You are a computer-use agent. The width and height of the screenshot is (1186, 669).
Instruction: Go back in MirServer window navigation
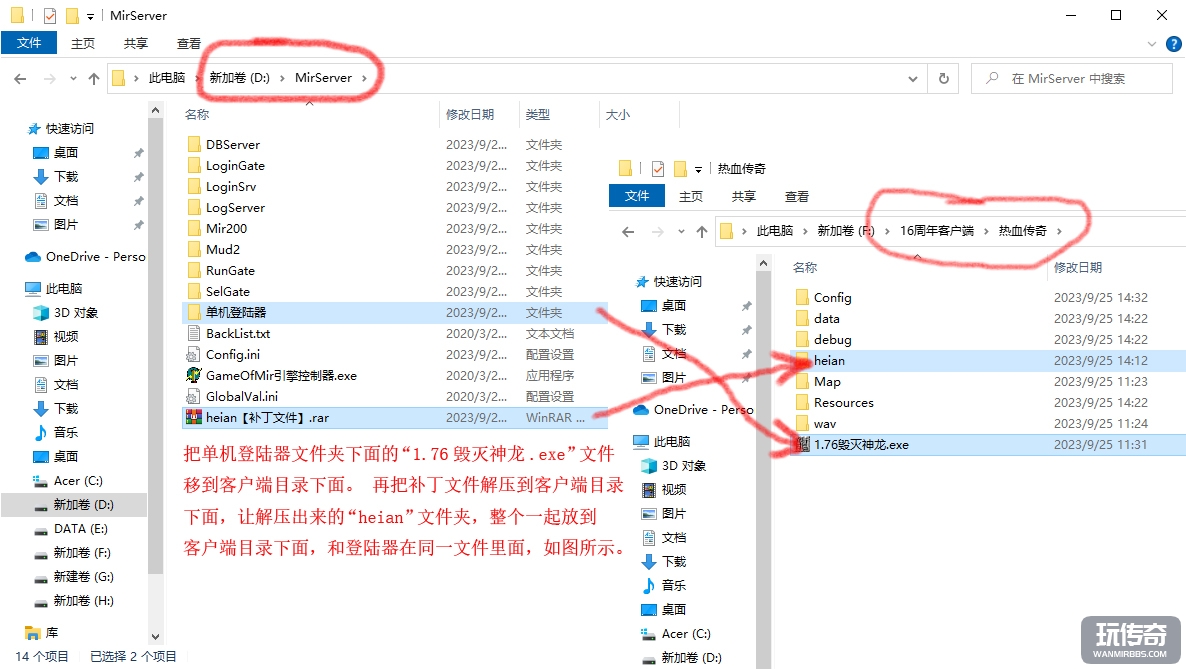click(x=20, y=78)
